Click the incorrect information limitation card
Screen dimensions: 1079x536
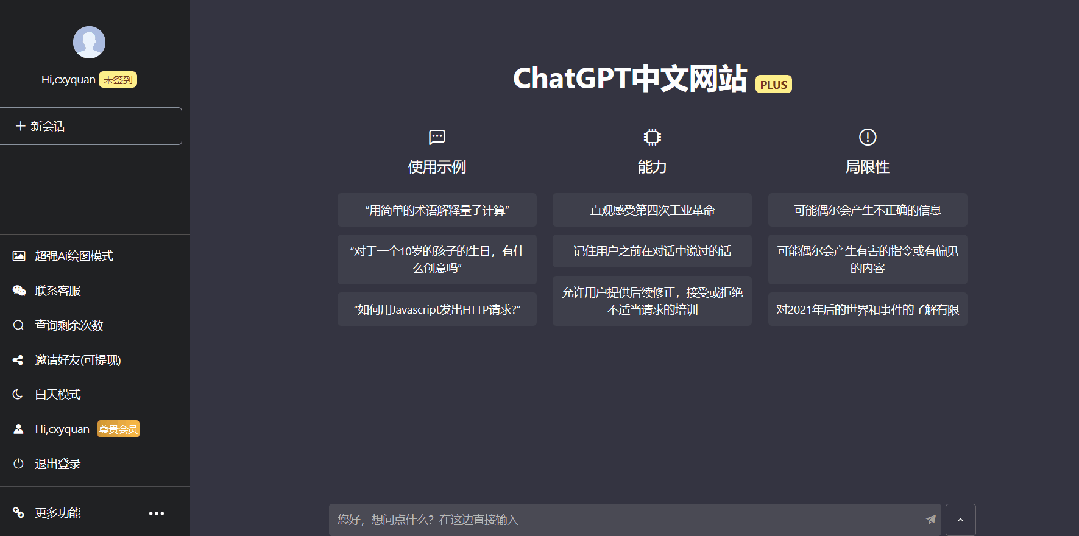868,210
